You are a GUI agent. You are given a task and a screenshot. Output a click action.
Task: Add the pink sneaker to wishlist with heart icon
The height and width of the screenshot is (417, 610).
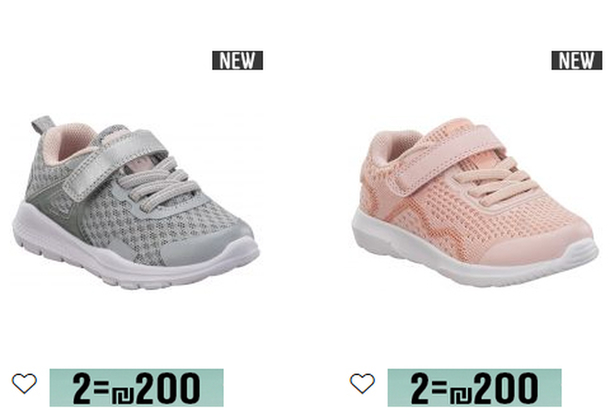(362, 383)
